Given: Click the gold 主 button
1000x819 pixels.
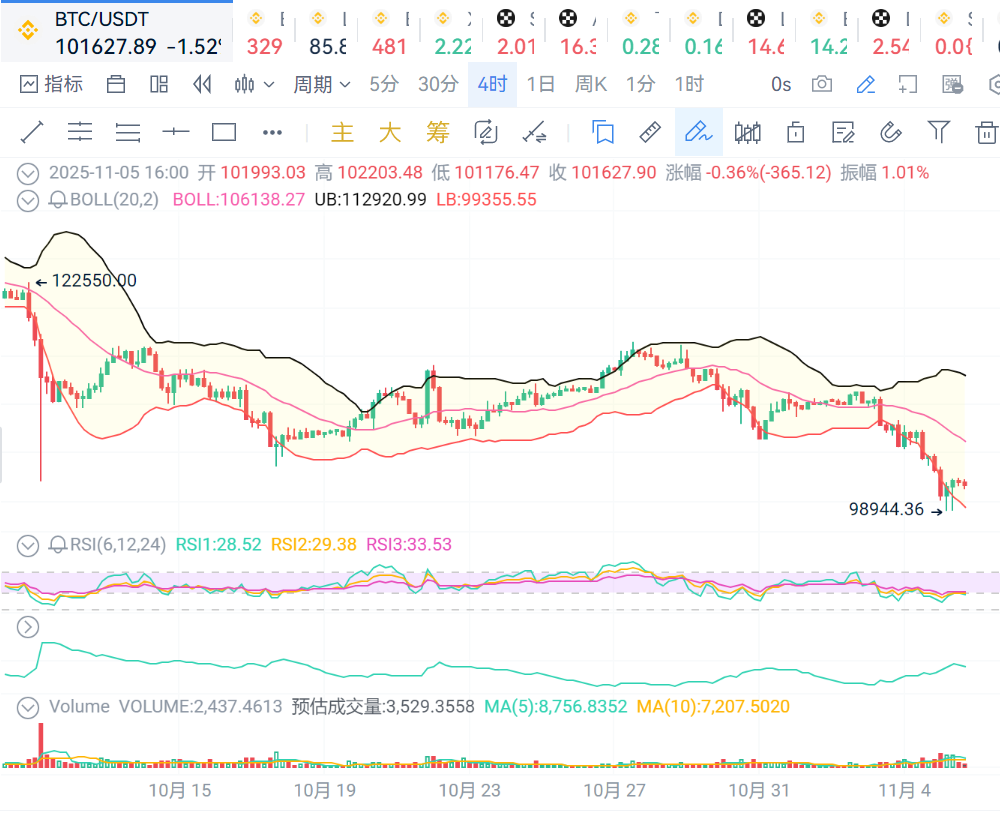Looking at the screenshot, I should pyautogui.click(x=342, y=132).
